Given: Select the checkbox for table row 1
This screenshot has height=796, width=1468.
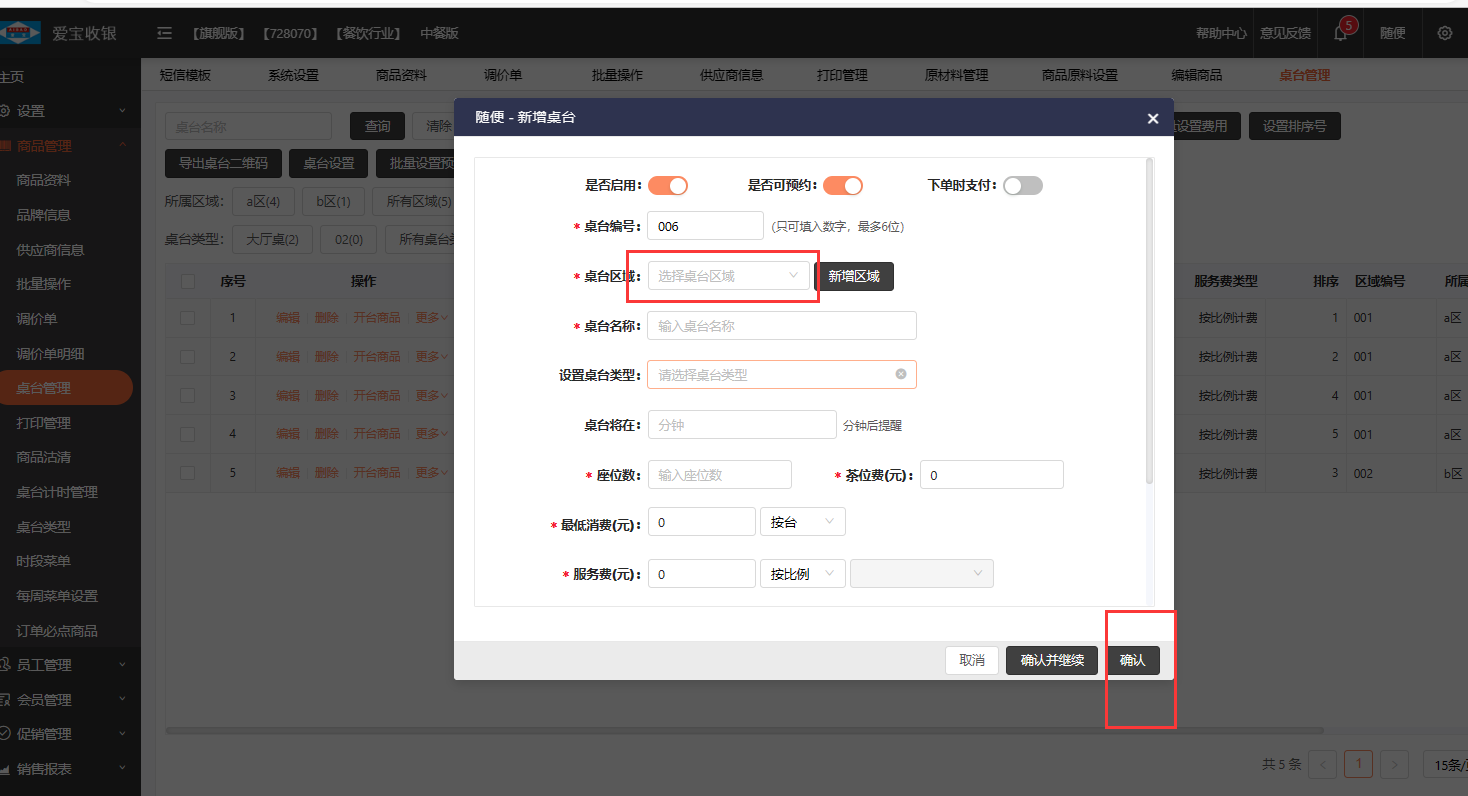Looking at the screenshot, I should [x=188, y=318].
